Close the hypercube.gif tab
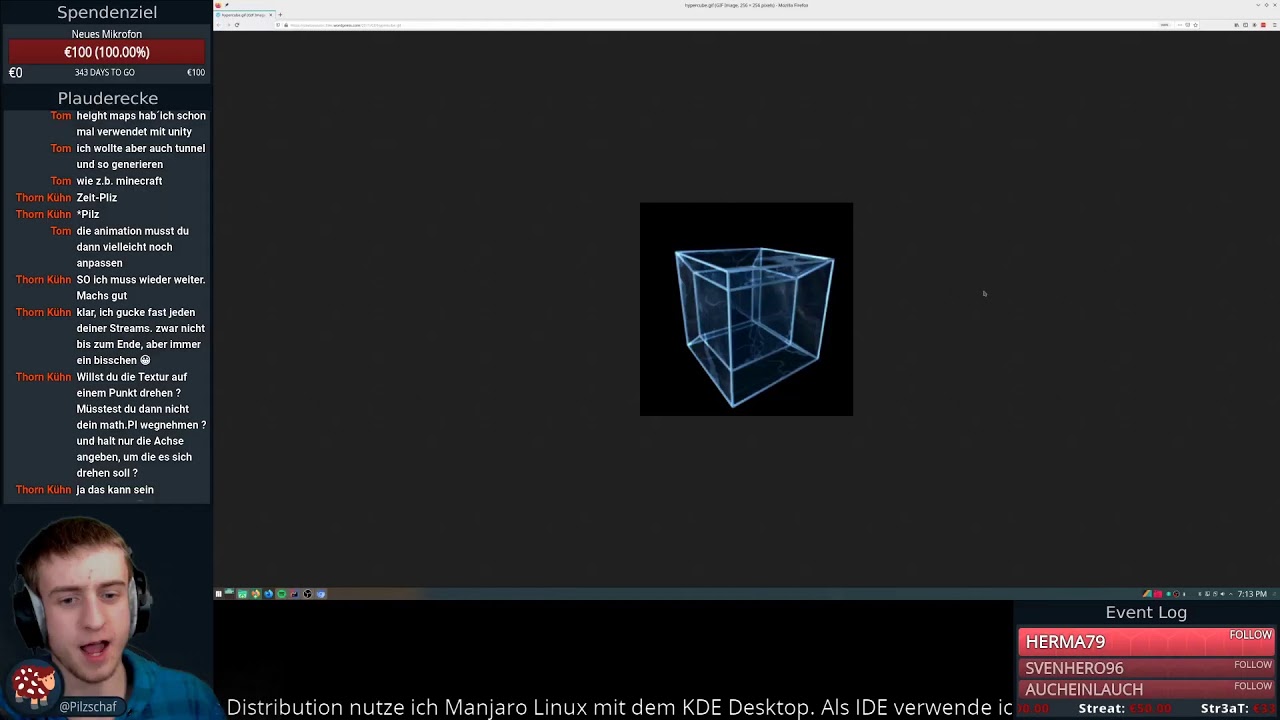 [271, 15]
